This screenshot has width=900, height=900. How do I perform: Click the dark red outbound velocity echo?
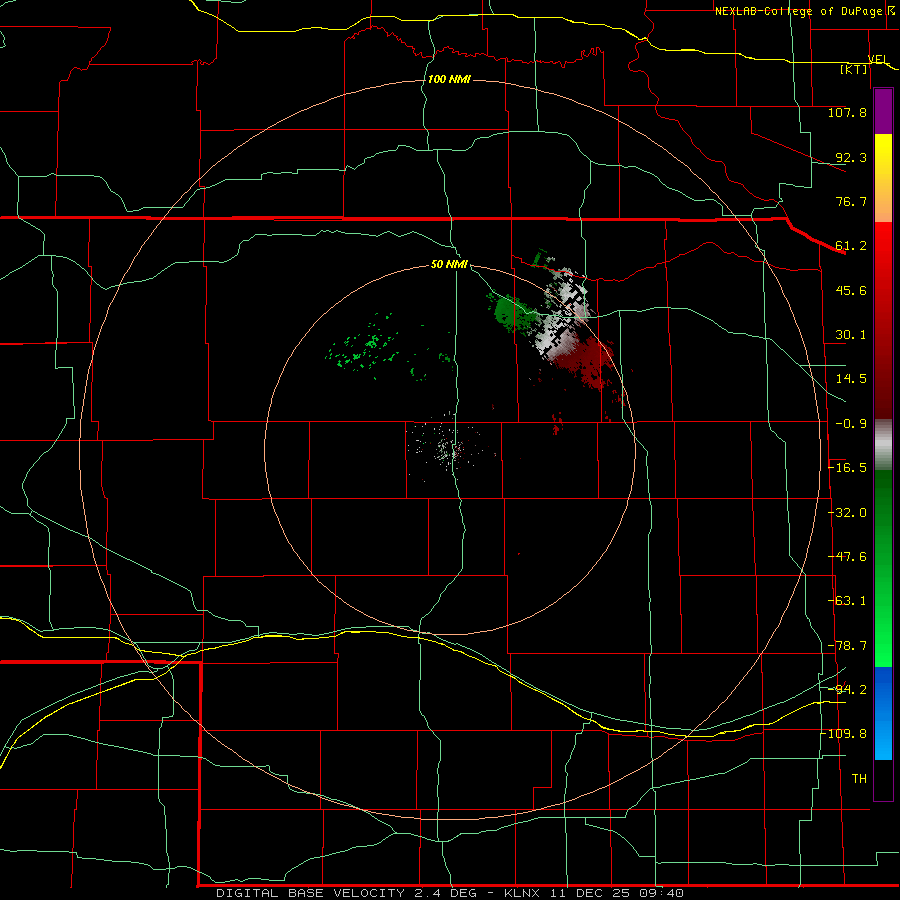point(585,360)
